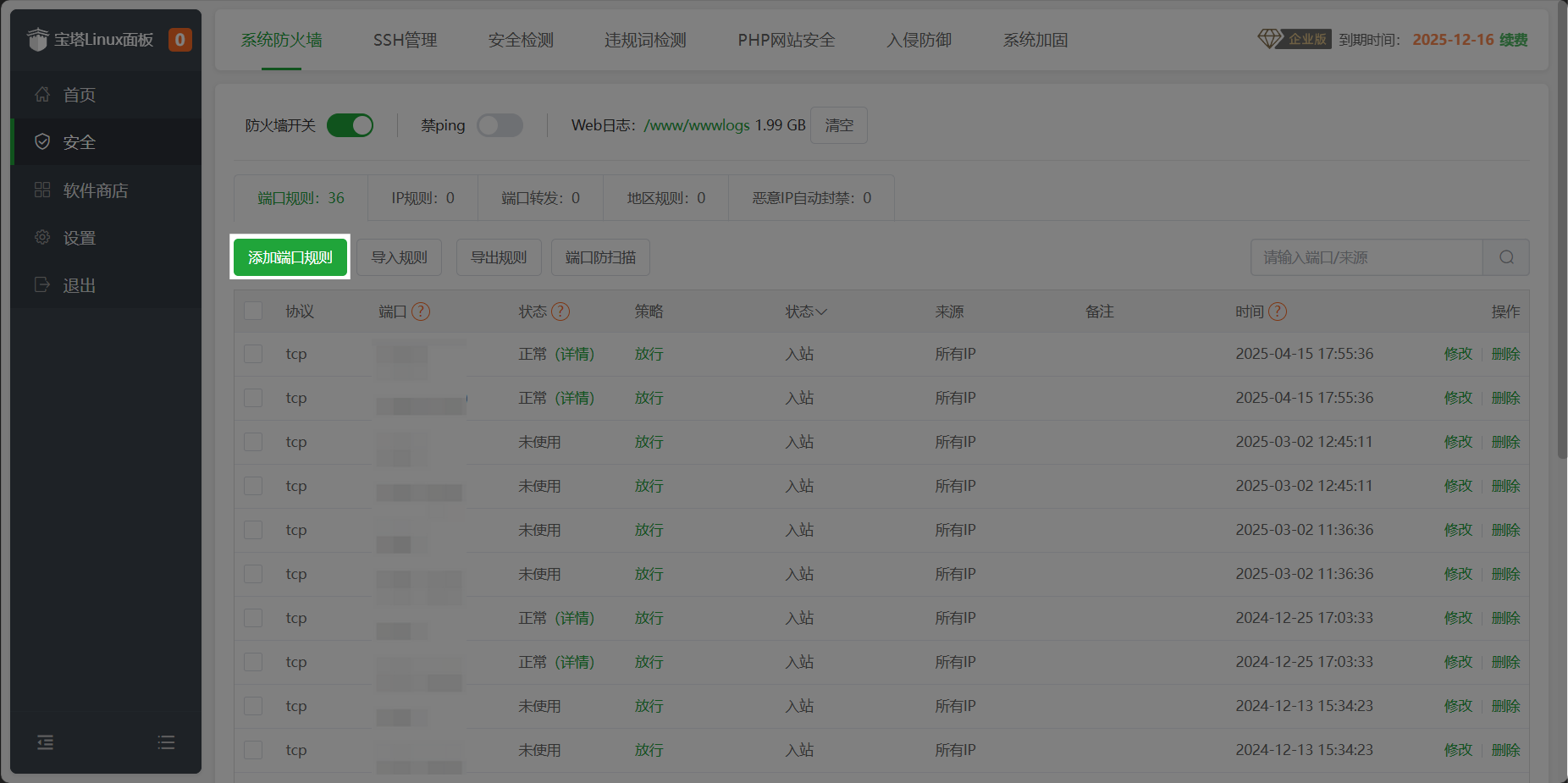Click the home icon in the sidebar
The image size is (1568, 783).
[x=42, y=95]
